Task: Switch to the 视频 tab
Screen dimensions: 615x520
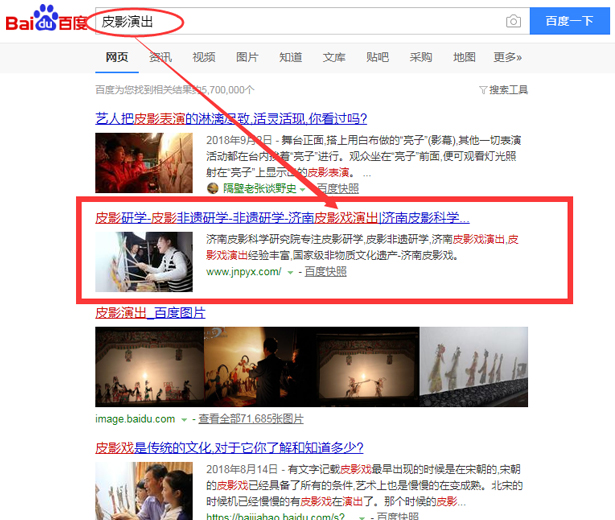Action: (x=204, y=57)
